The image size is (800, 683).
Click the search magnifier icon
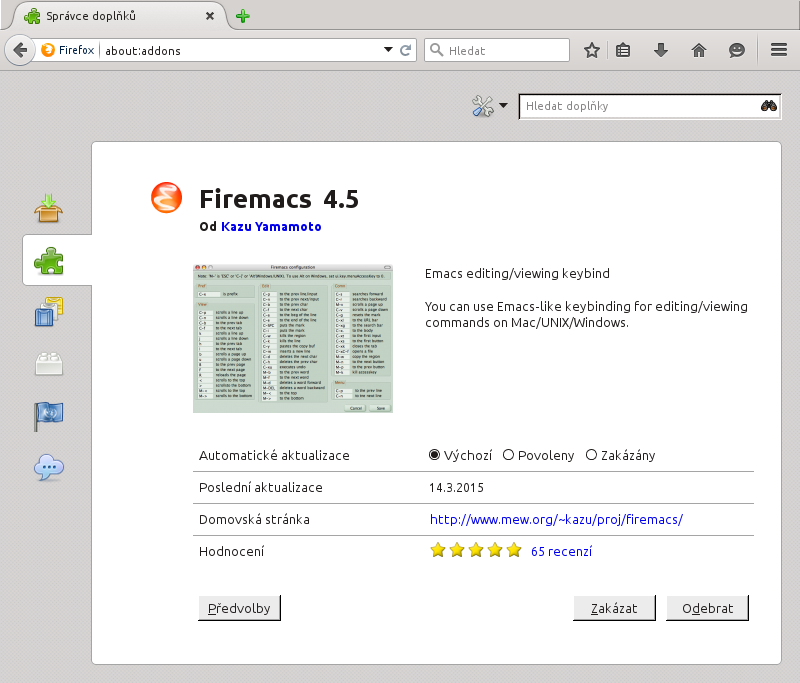click(x=437, y=50)
